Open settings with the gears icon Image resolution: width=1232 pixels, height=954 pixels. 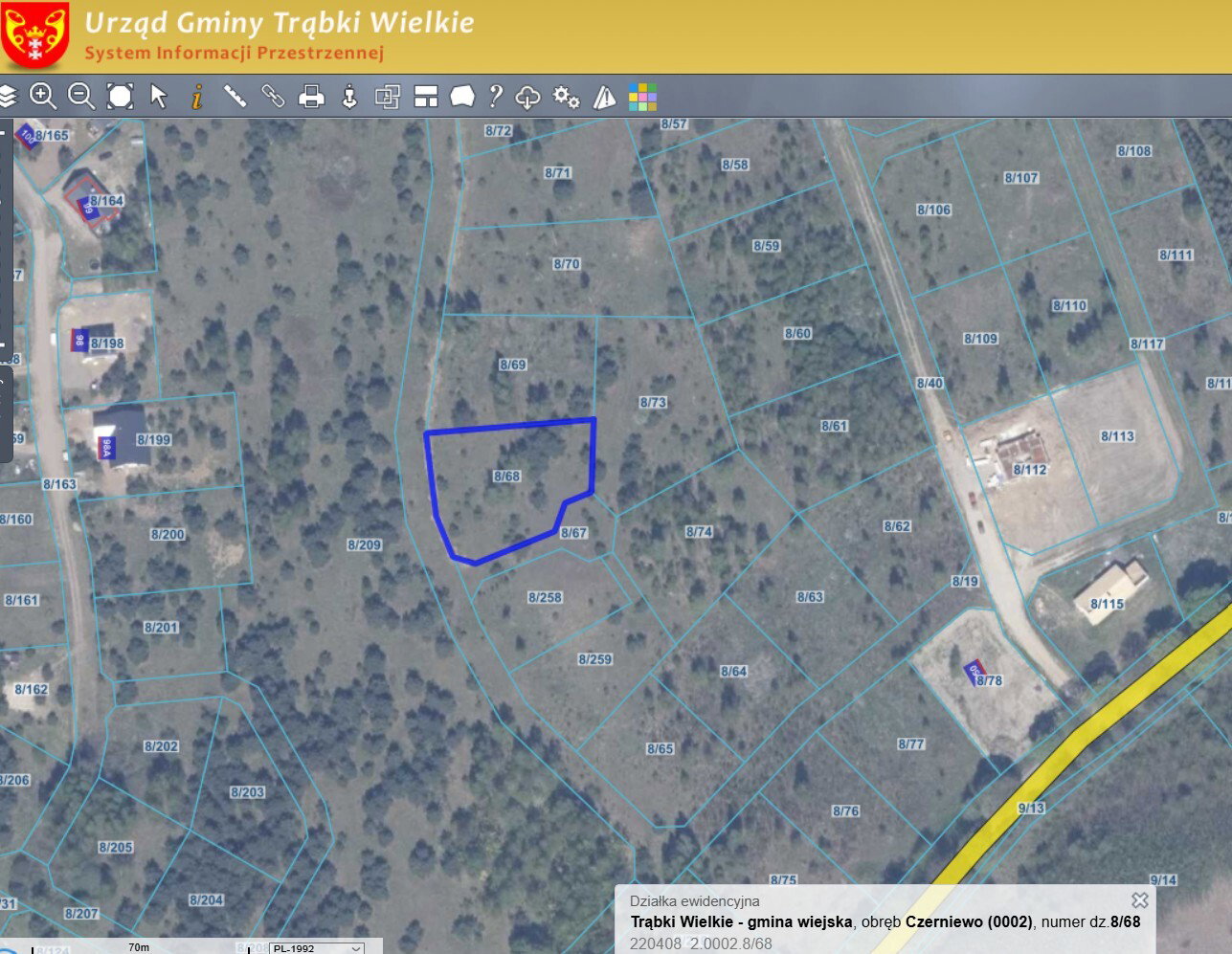(567, 97)
